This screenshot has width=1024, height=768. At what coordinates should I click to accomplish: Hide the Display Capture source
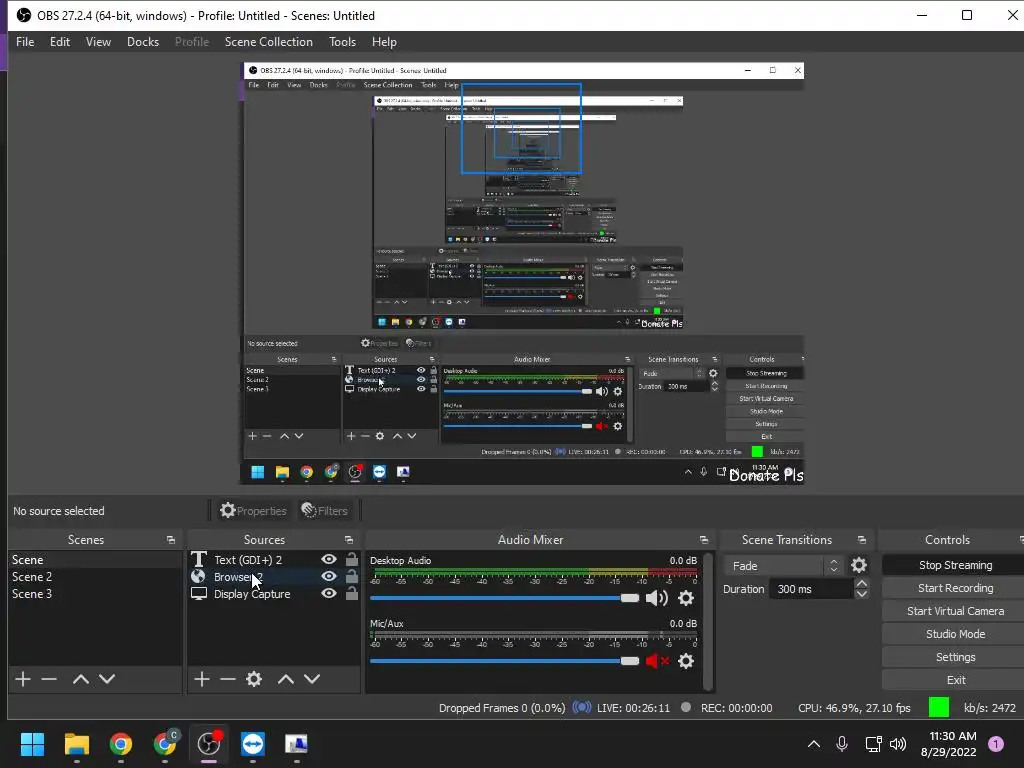[329, 593]
